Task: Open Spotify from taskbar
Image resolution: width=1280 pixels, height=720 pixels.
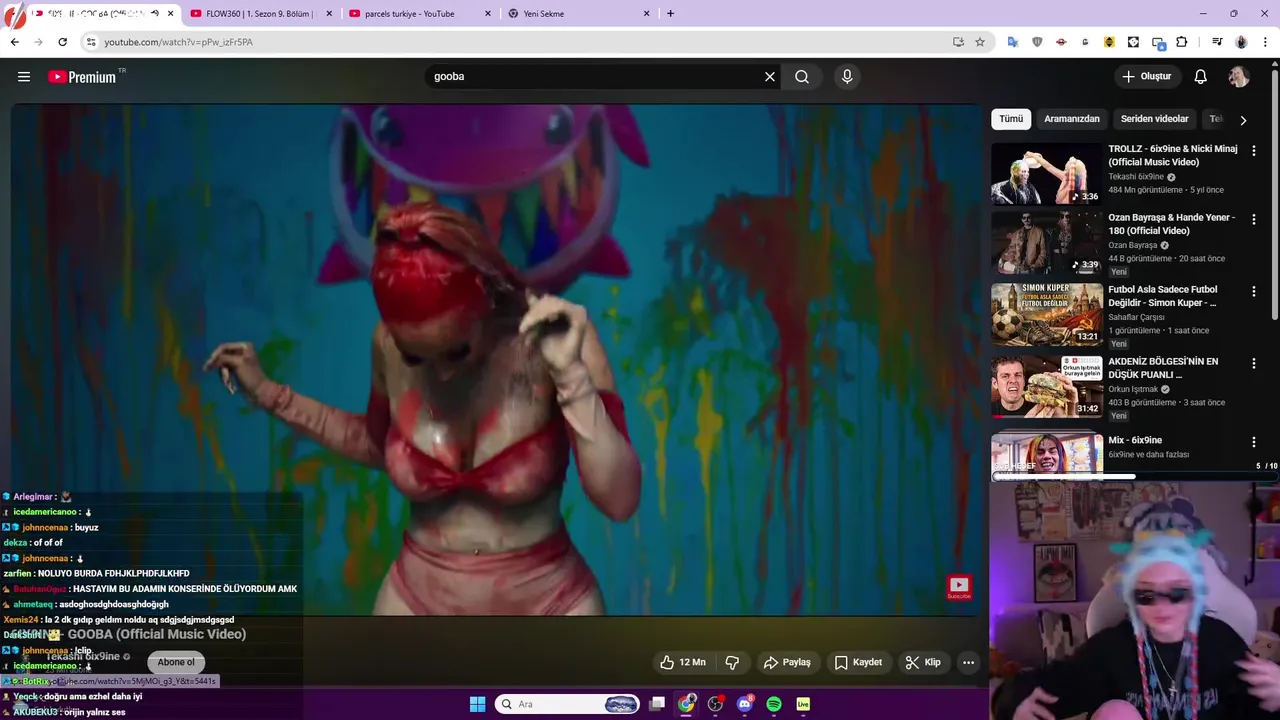Action: pos(774,704)
